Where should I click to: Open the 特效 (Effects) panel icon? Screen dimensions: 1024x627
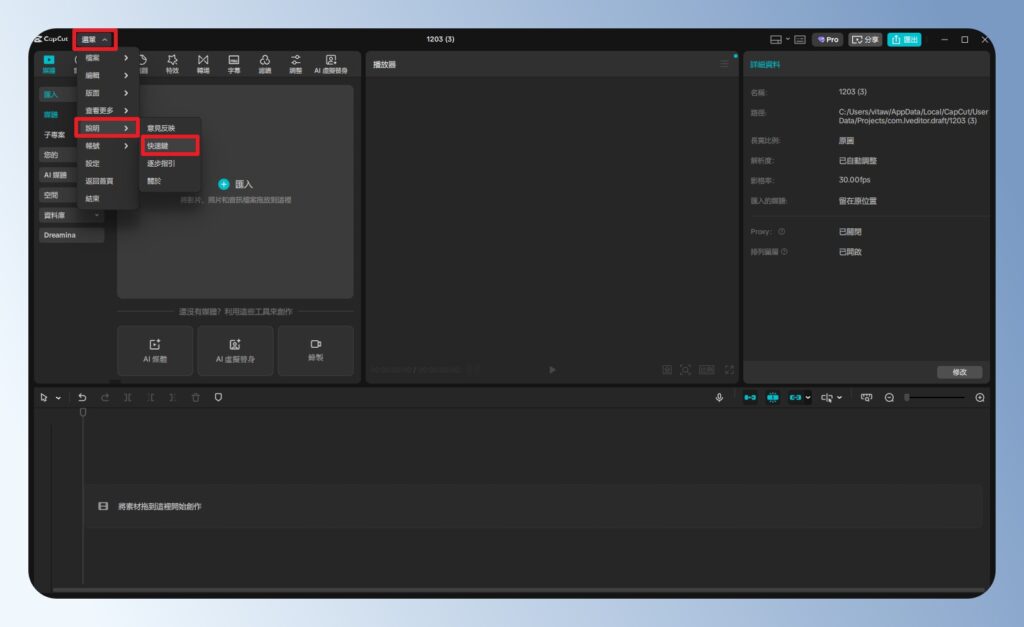[x=172, y=63]
